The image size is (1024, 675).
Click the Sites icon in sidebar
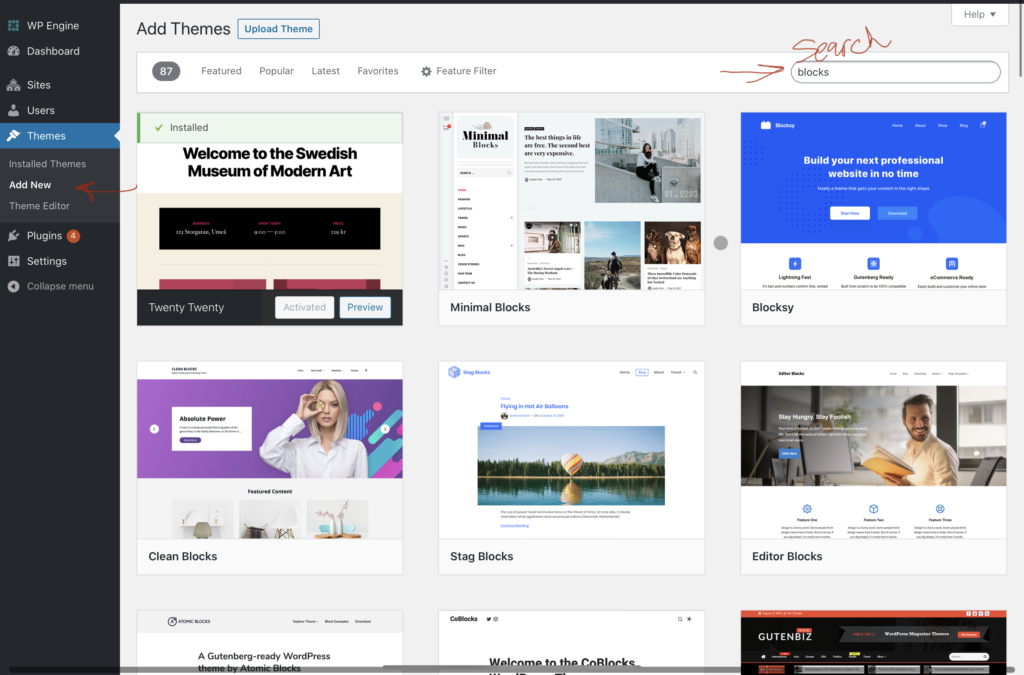13,85
